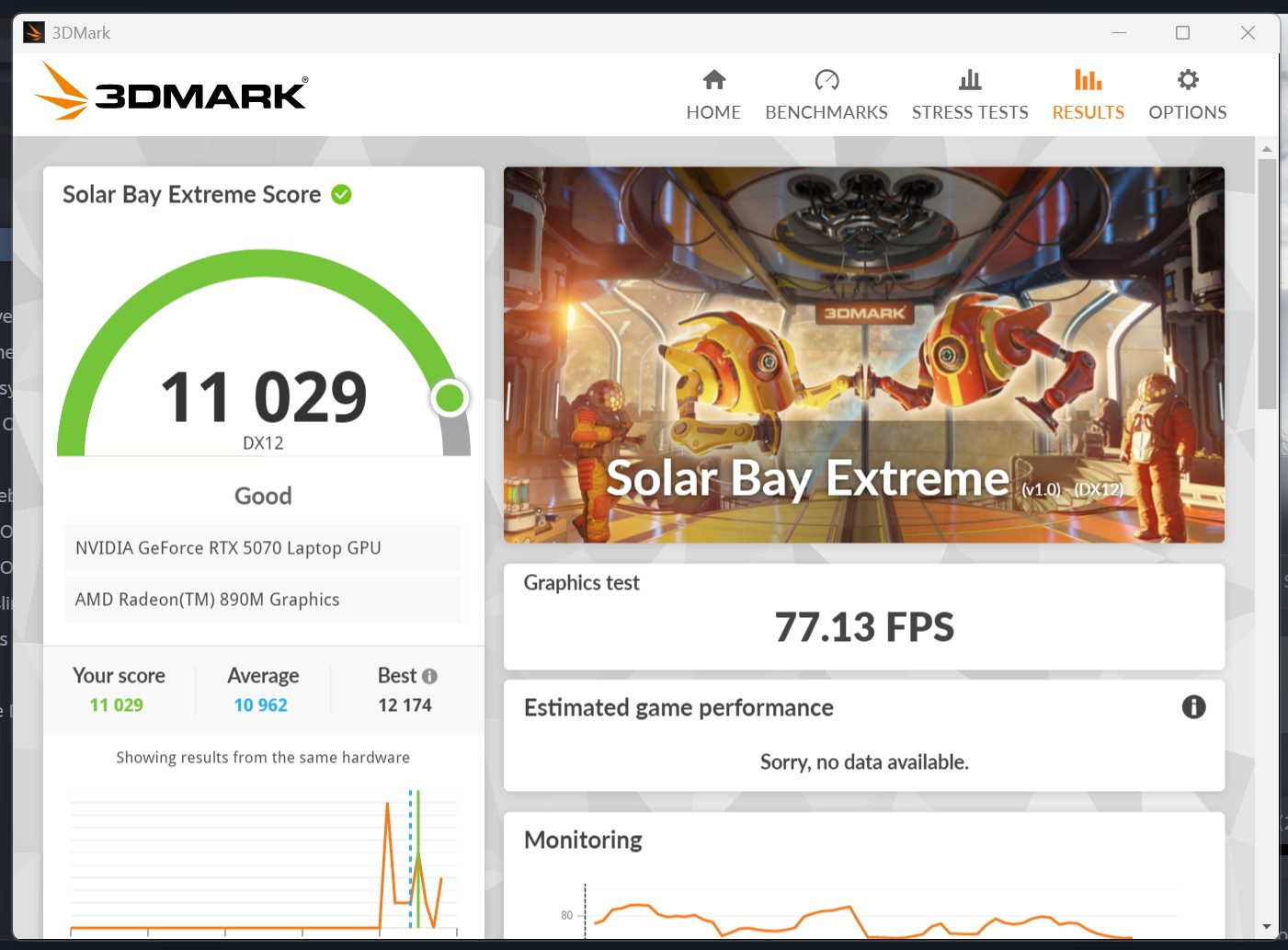Click the scrollbar down arrow
The image size is (1288, 950).
1267,927
